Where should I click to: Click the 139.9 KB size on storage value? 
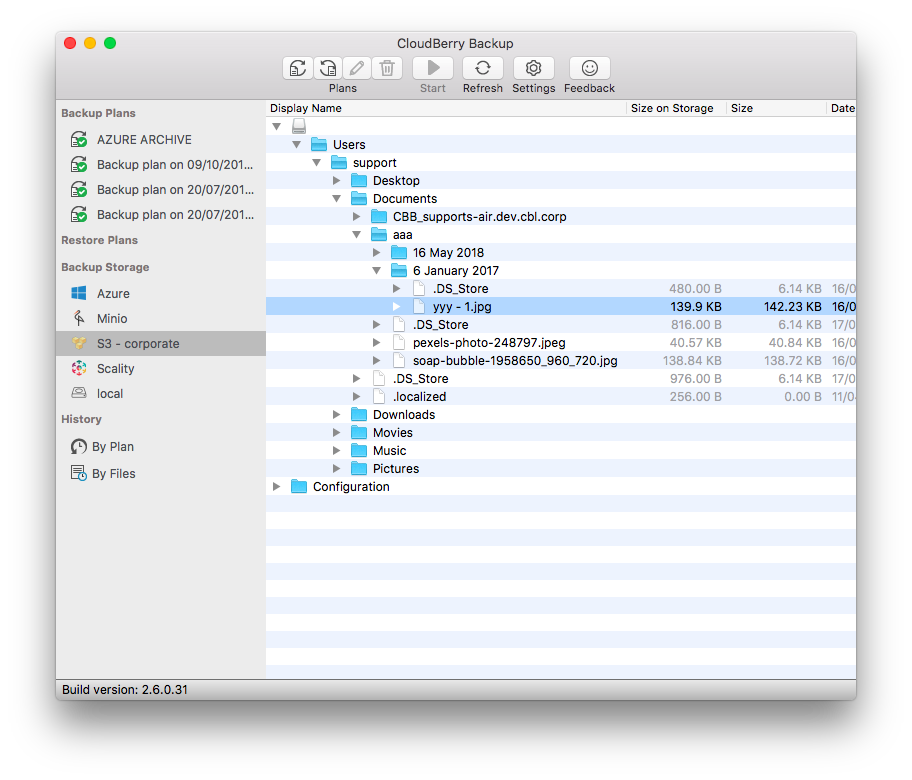(x=696, y=307)
